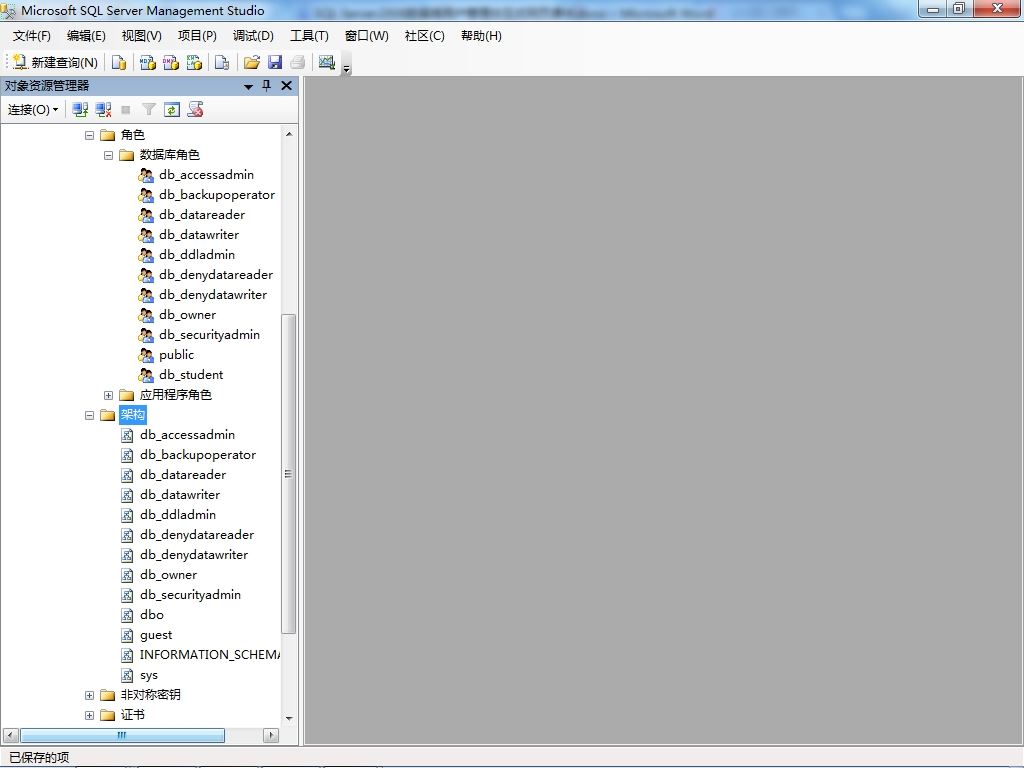Click the Activity Monitor toolbar icon
This screenshot has height=768, width=1024.
(x=327, y=62)
